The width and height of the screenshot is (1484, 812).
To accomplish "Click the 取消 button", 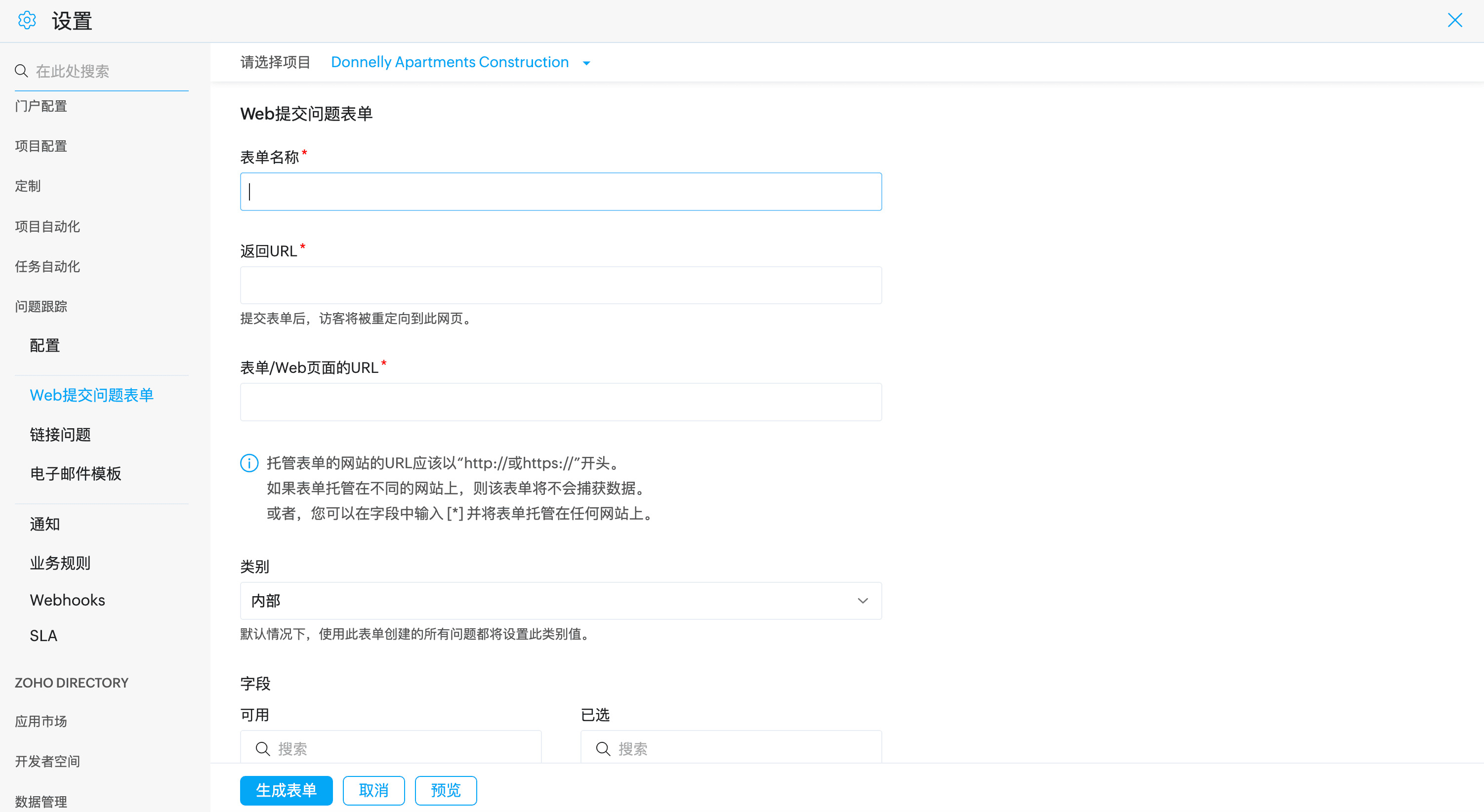I will (x=373, y=790).
